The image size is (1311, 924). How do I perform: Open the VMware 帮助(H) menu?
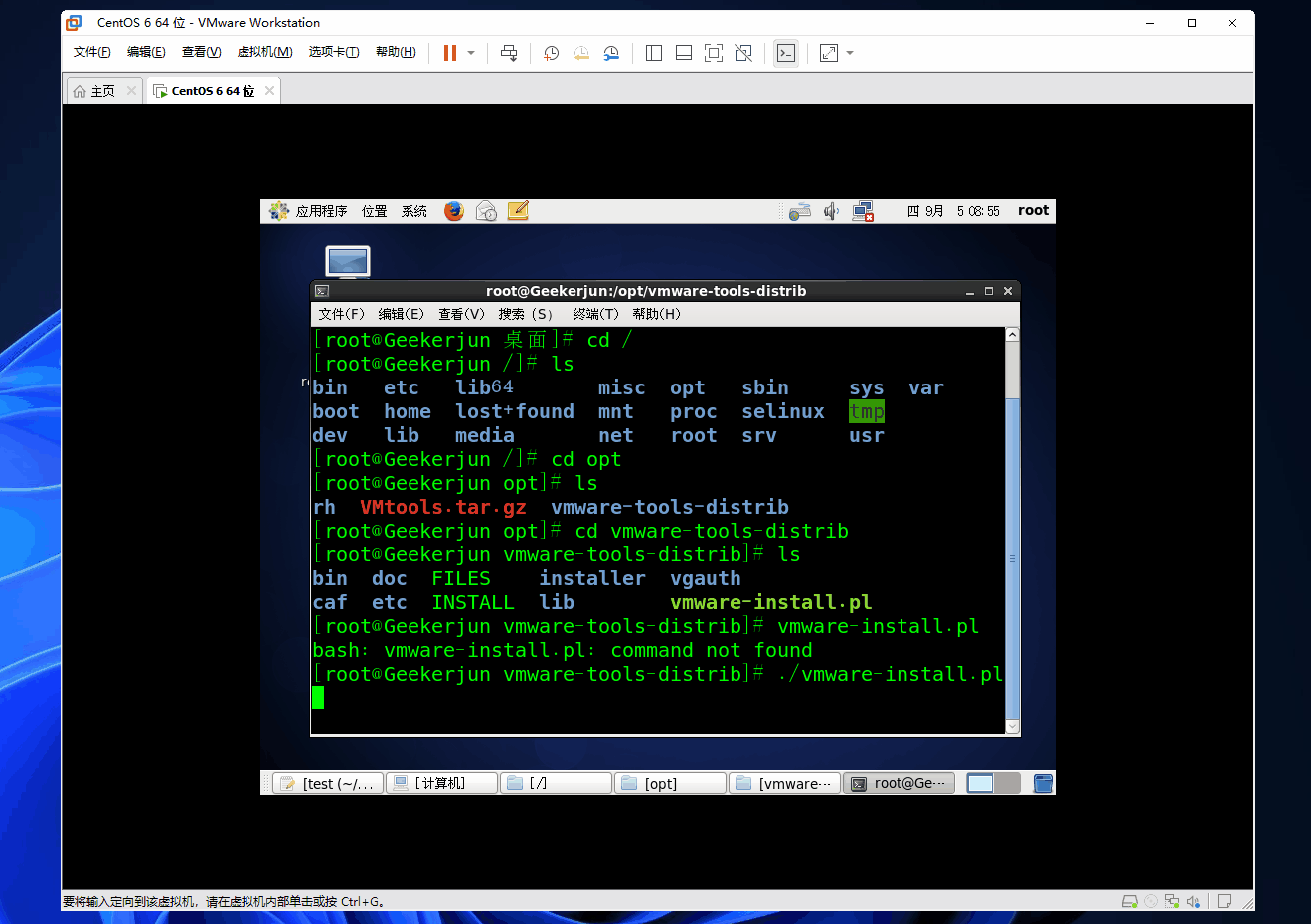396,52
